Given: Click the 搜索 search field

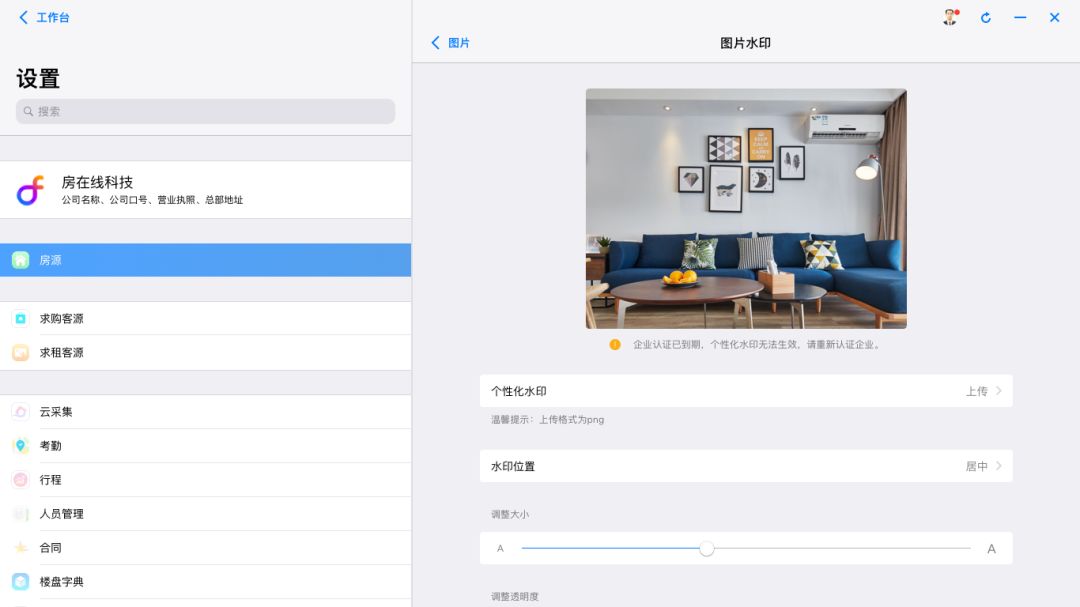Looking at the screenshot, I should pos(205,111).
